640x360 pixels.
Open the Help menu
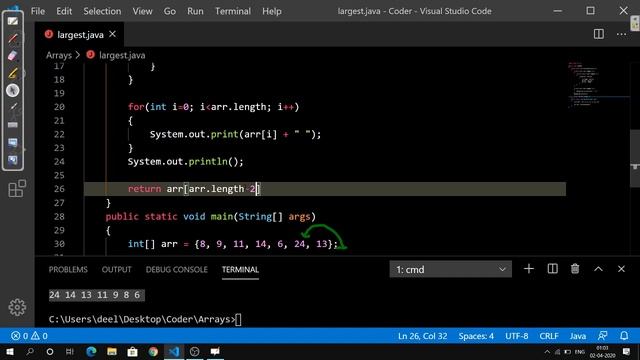pyautogui.click(x=272, y=11)
